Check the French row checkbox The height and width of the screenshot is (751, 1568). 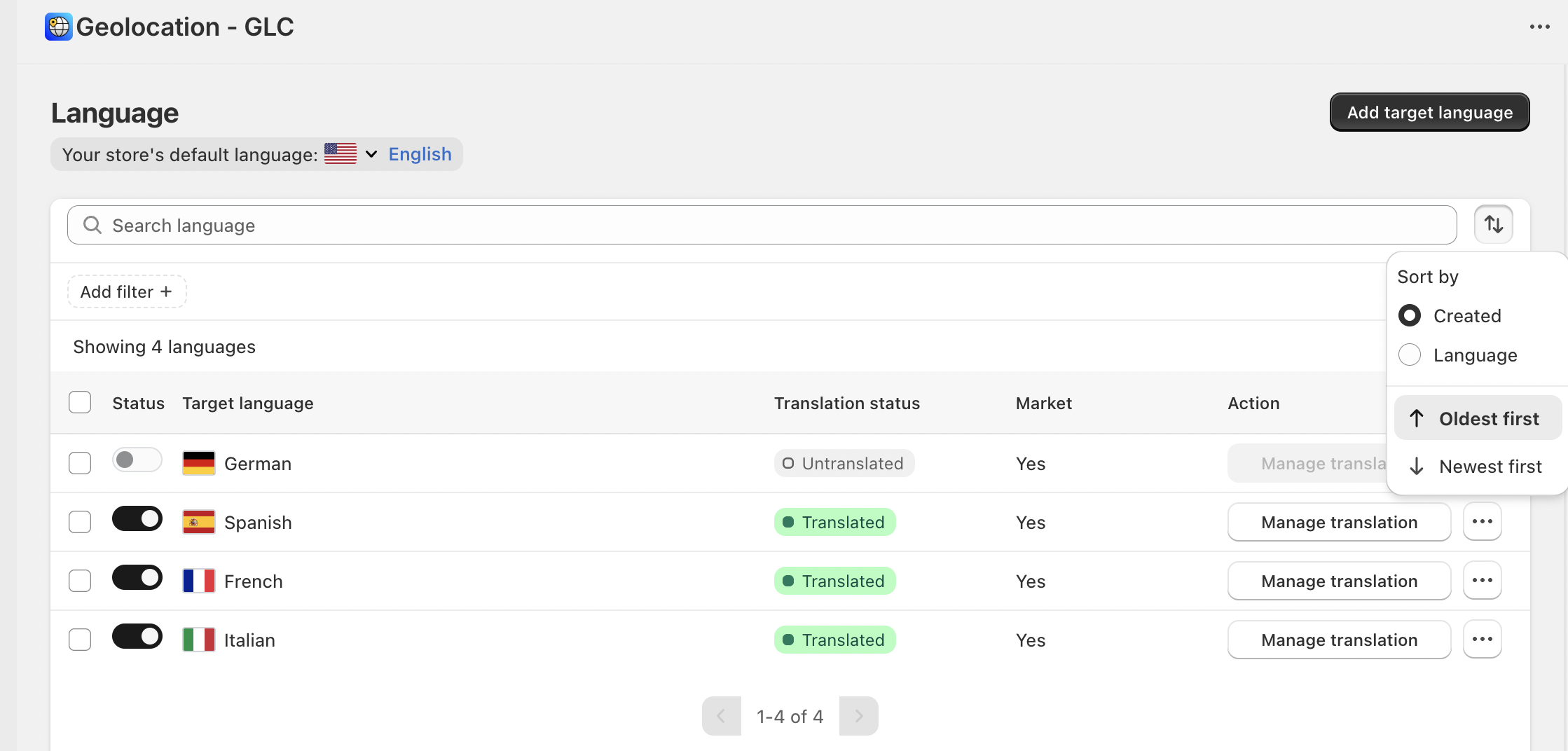tap(80, 581)
